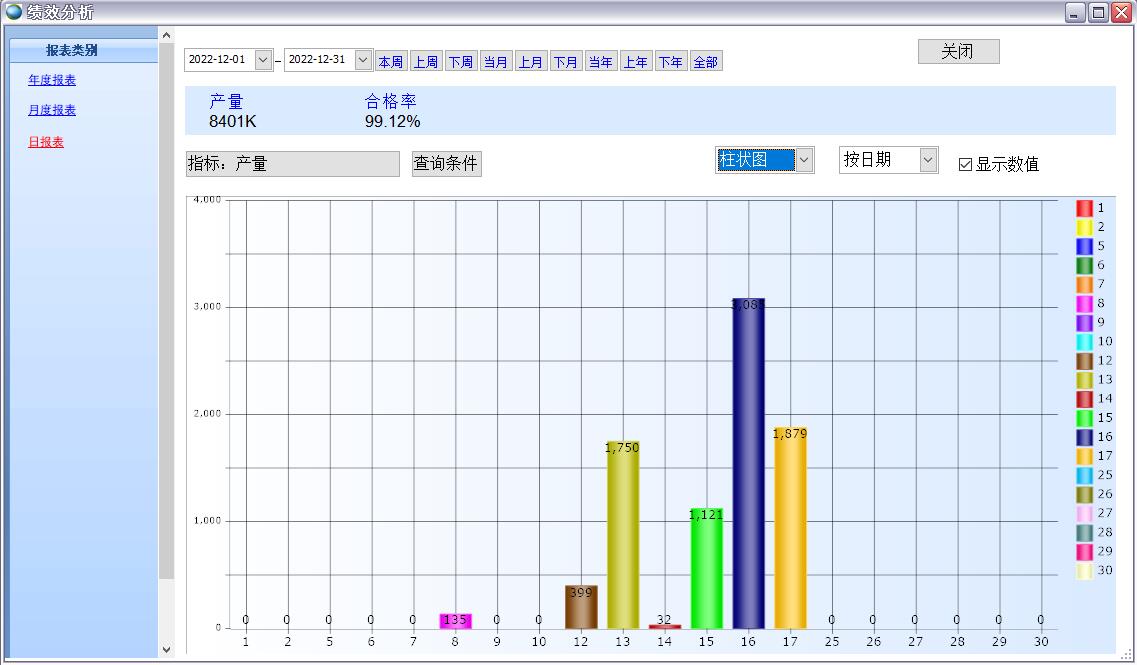
Task: Choose the 当年 date shortcut
Action: point(600,62)
